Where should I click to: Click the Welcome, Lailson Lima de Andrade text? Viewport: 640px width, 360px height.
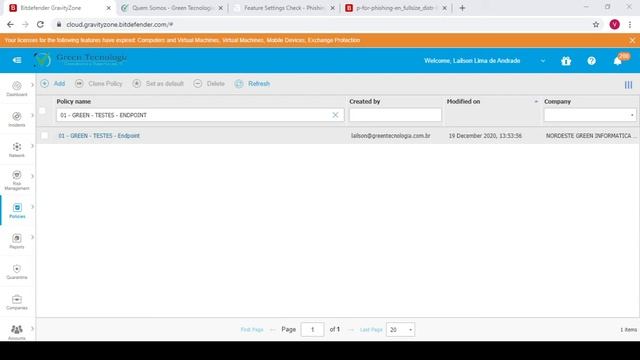pyautogui.click(x=472, y=61)
